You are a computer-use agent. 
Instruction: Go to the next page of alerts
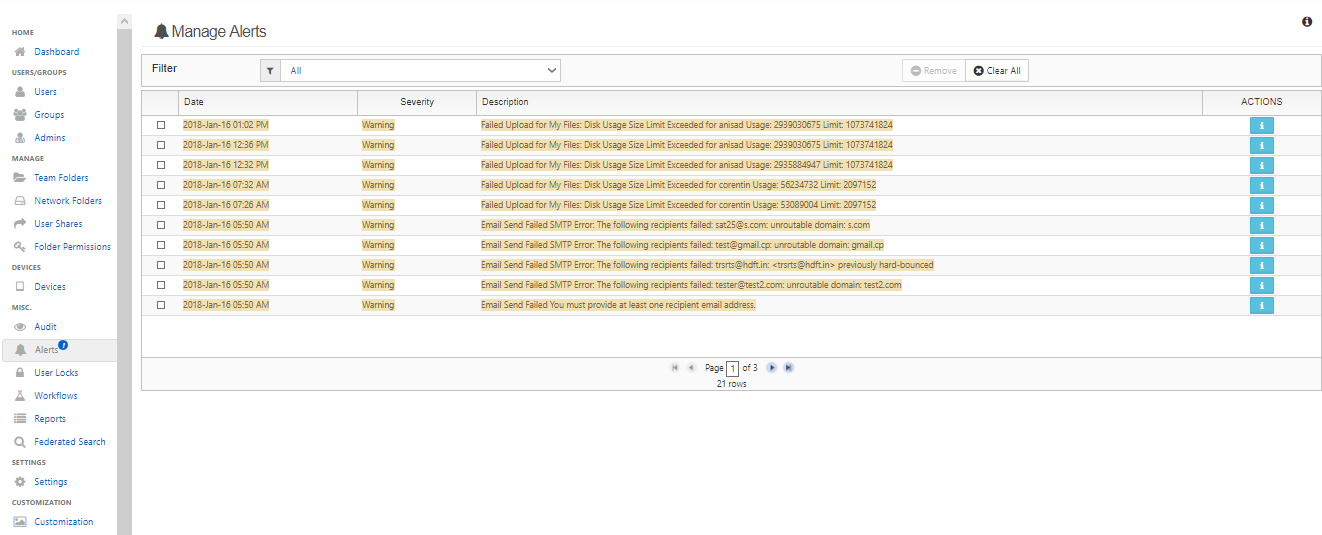click(772, 368)
